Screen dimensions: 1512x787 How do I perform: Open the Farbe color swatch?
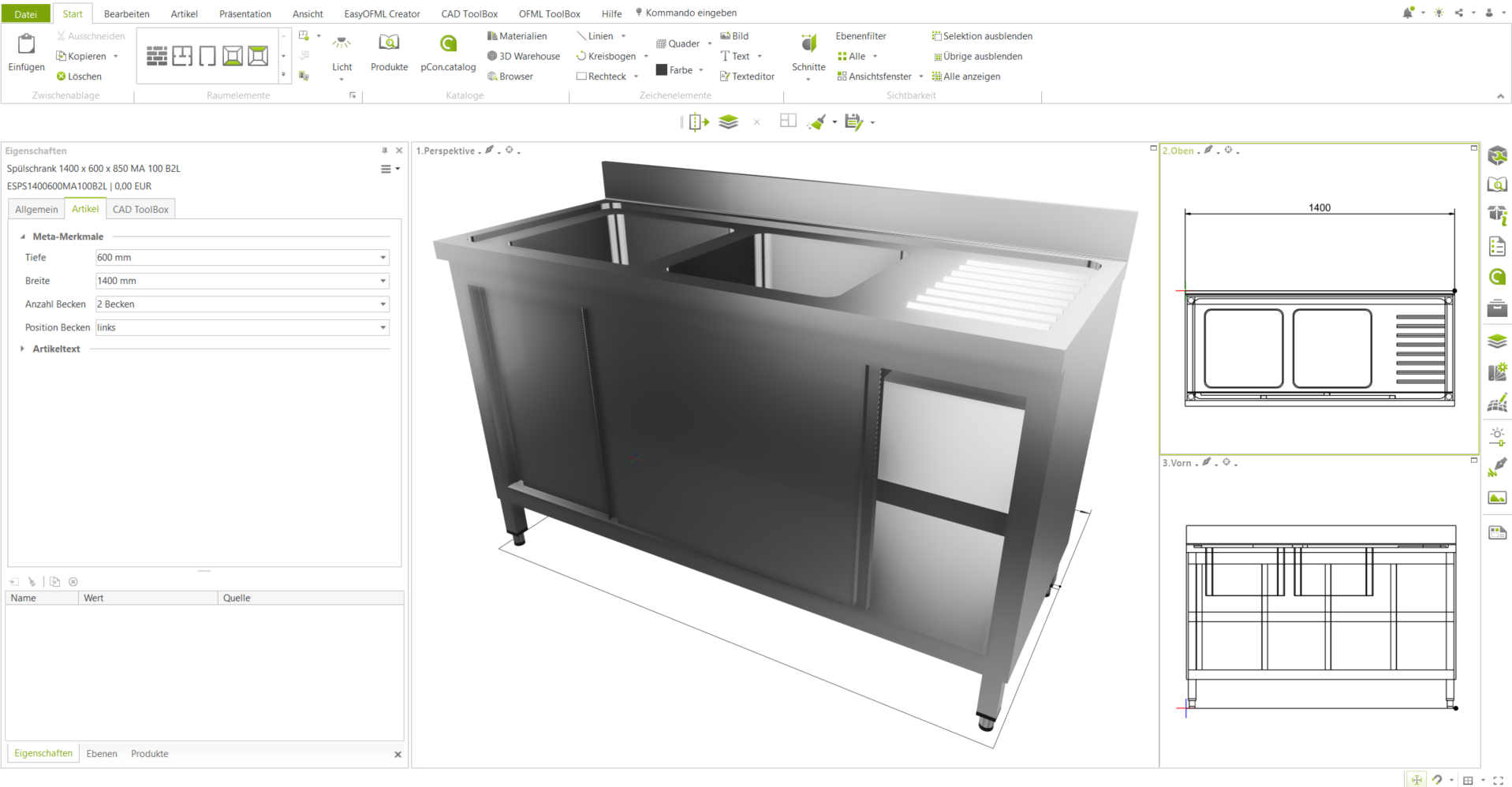(662, 70)
